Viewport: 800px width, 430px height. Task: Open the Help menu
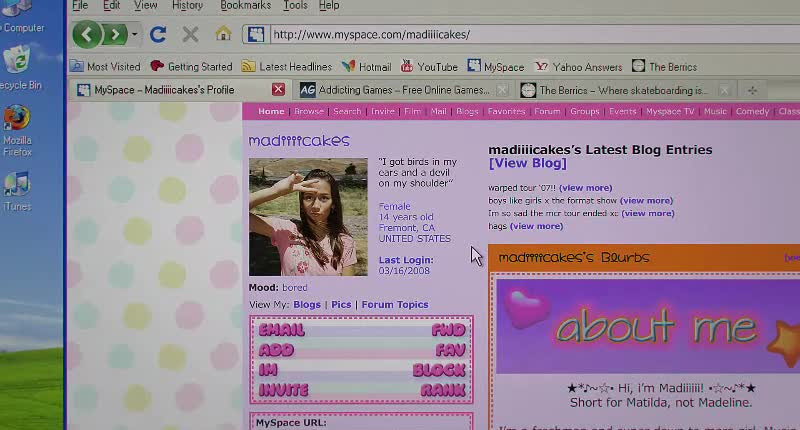pos(329,6)
